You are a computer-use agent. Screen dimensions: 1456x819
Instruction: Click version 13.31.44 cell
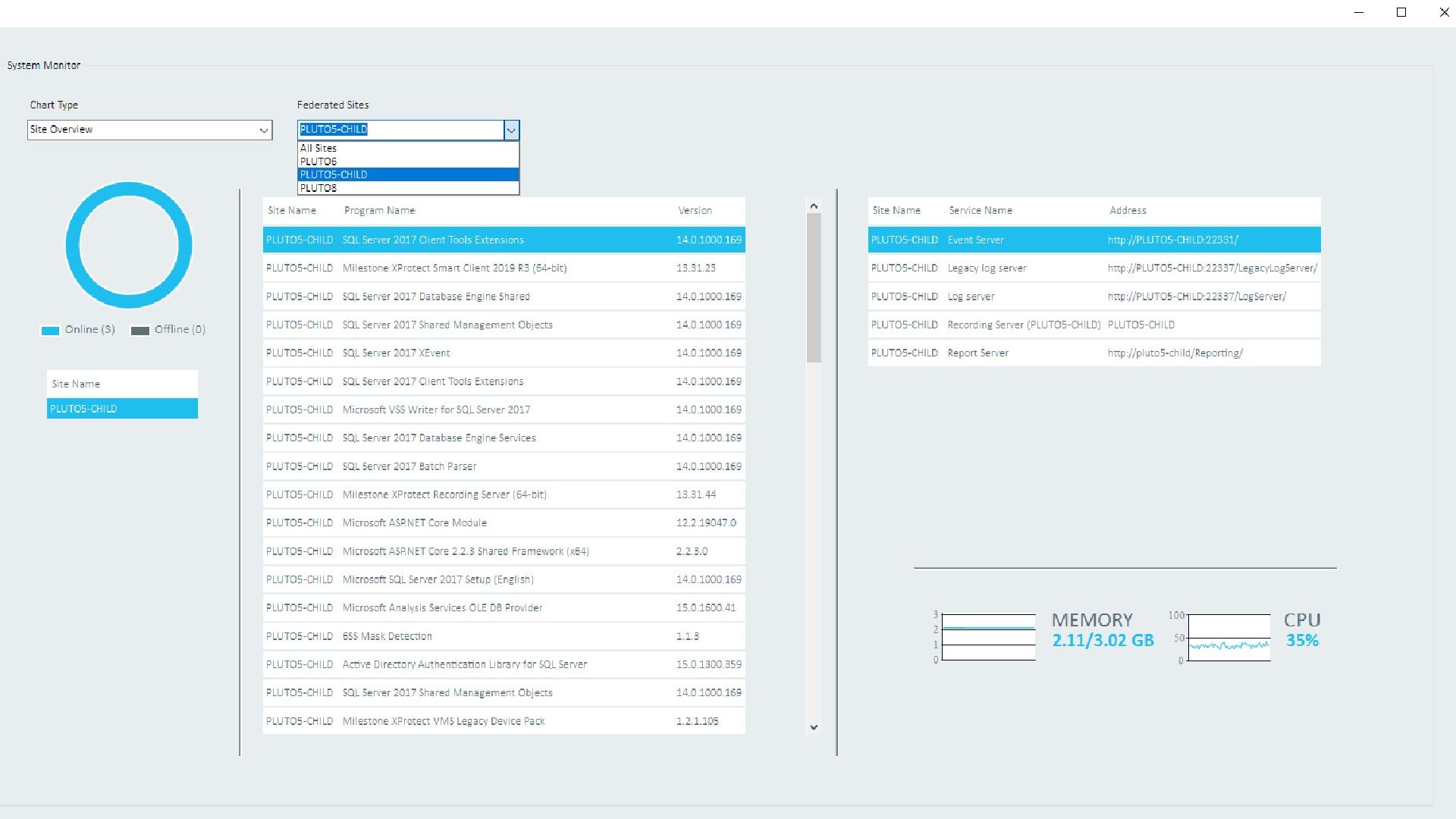tap(696, 494)
